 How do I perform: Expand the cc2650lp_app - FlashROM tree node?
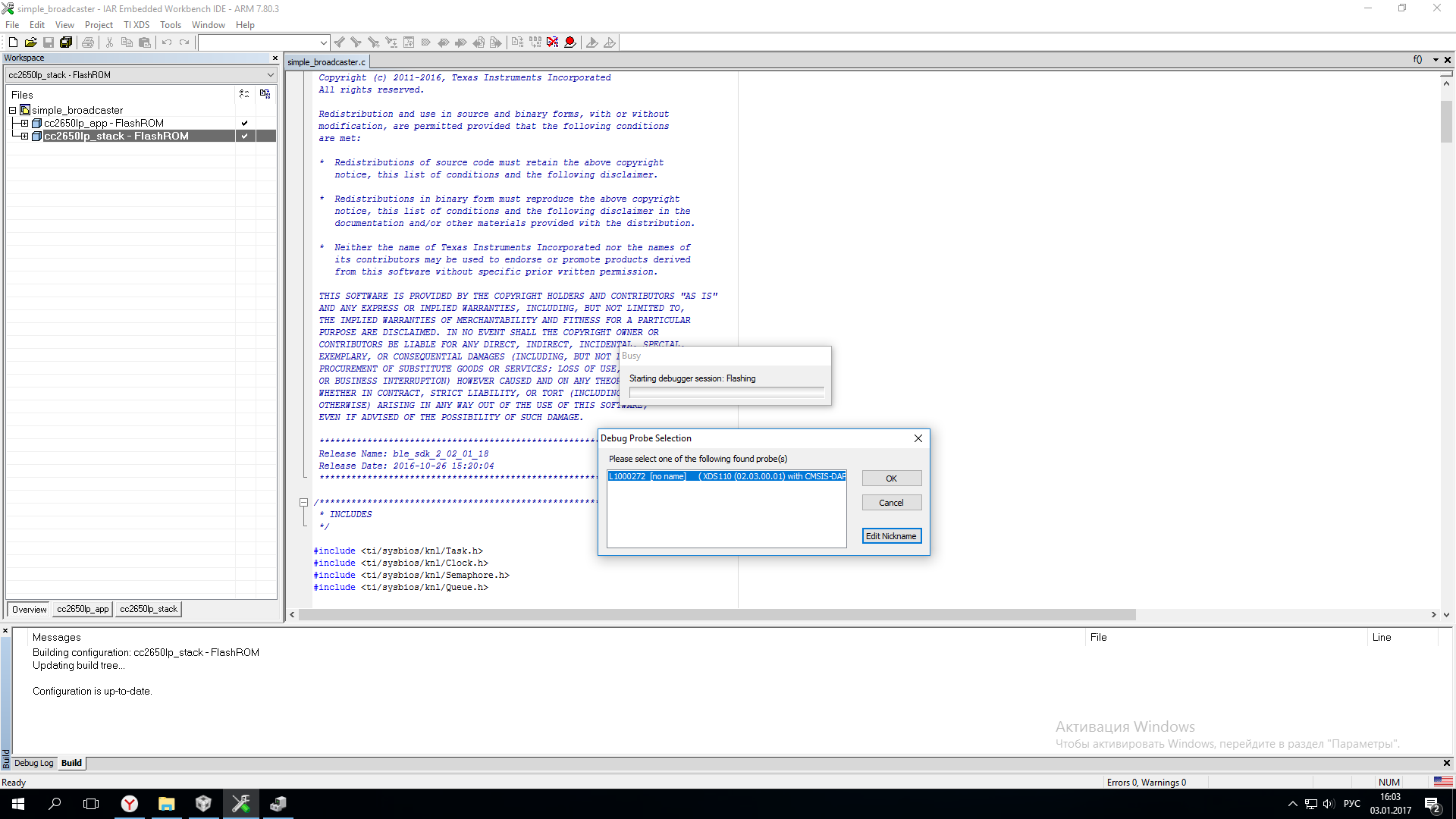[24, 123]
